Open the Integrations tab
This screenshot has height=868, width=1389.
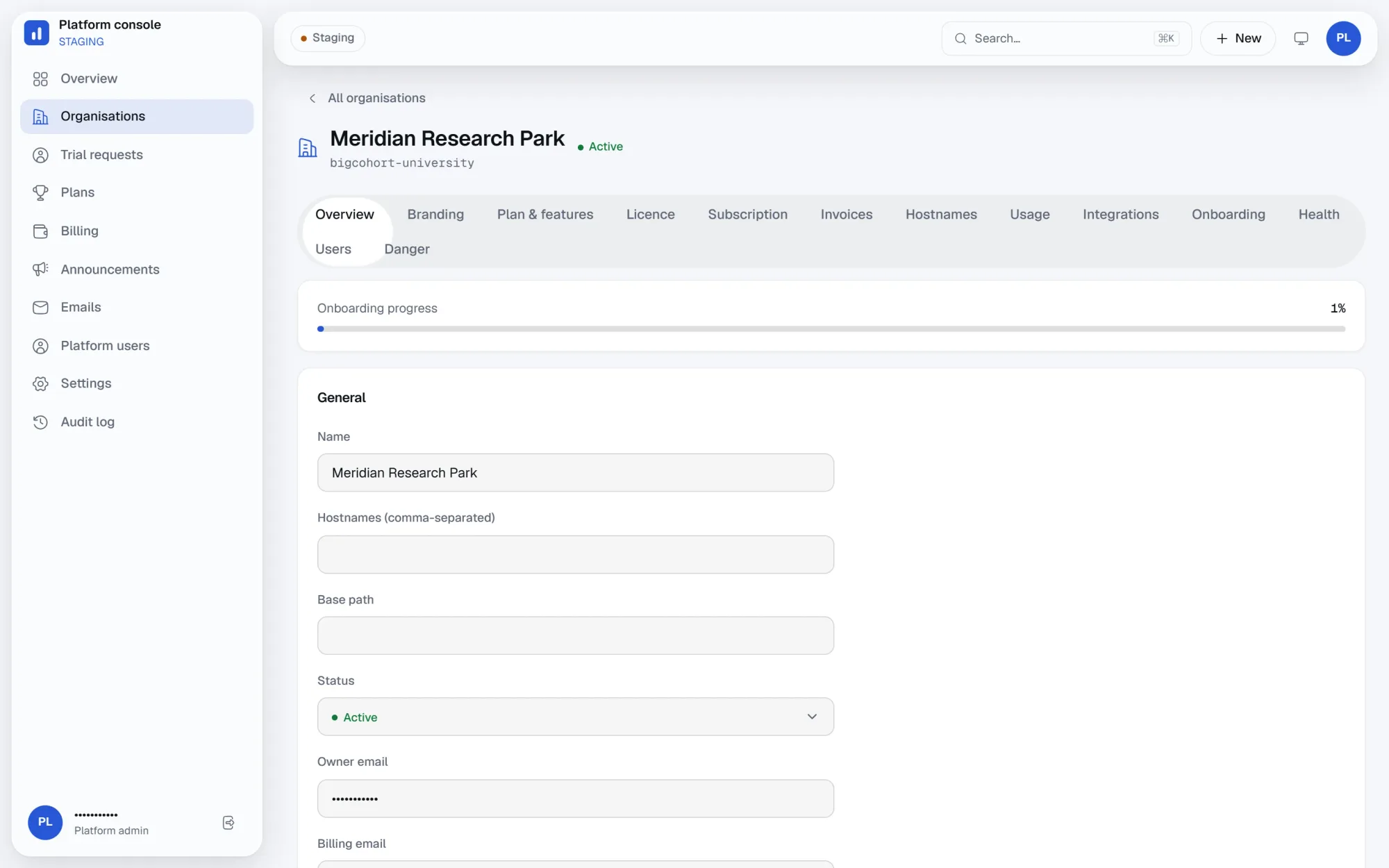click(x=1120, y=215)
